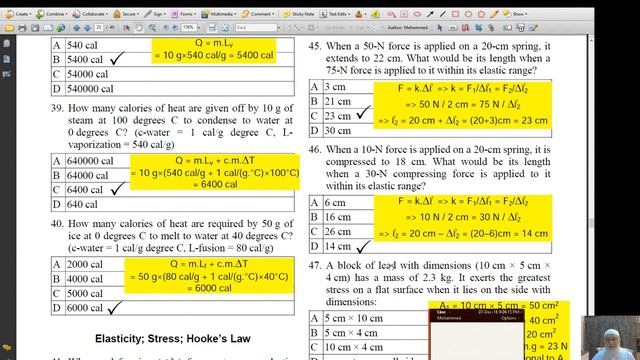The width and height of the screenshot is (640, 360).
Task: Select the Oval drawing tool
Action: [468, 14]
